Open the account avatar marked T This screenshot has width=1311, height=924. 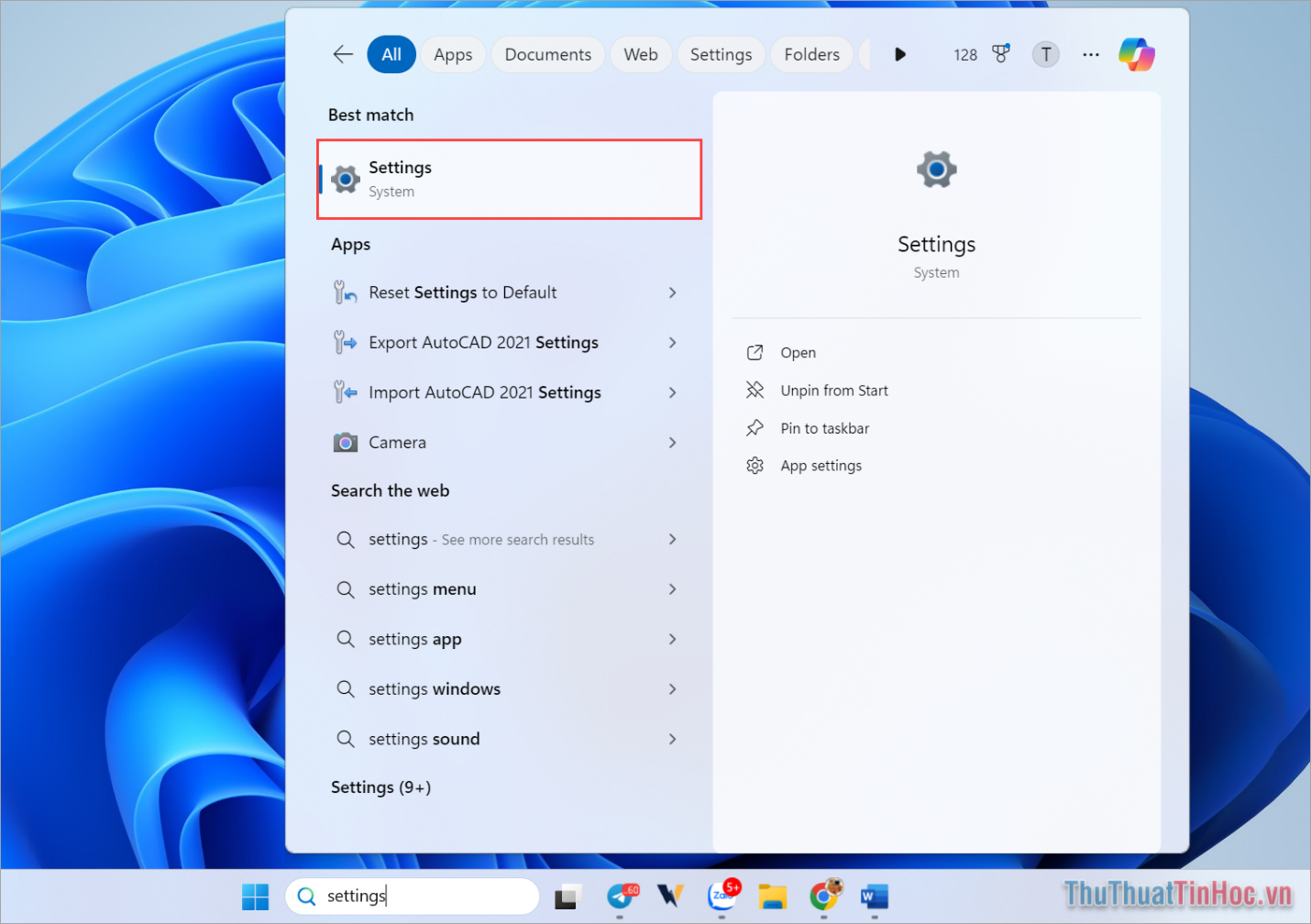1045,54
